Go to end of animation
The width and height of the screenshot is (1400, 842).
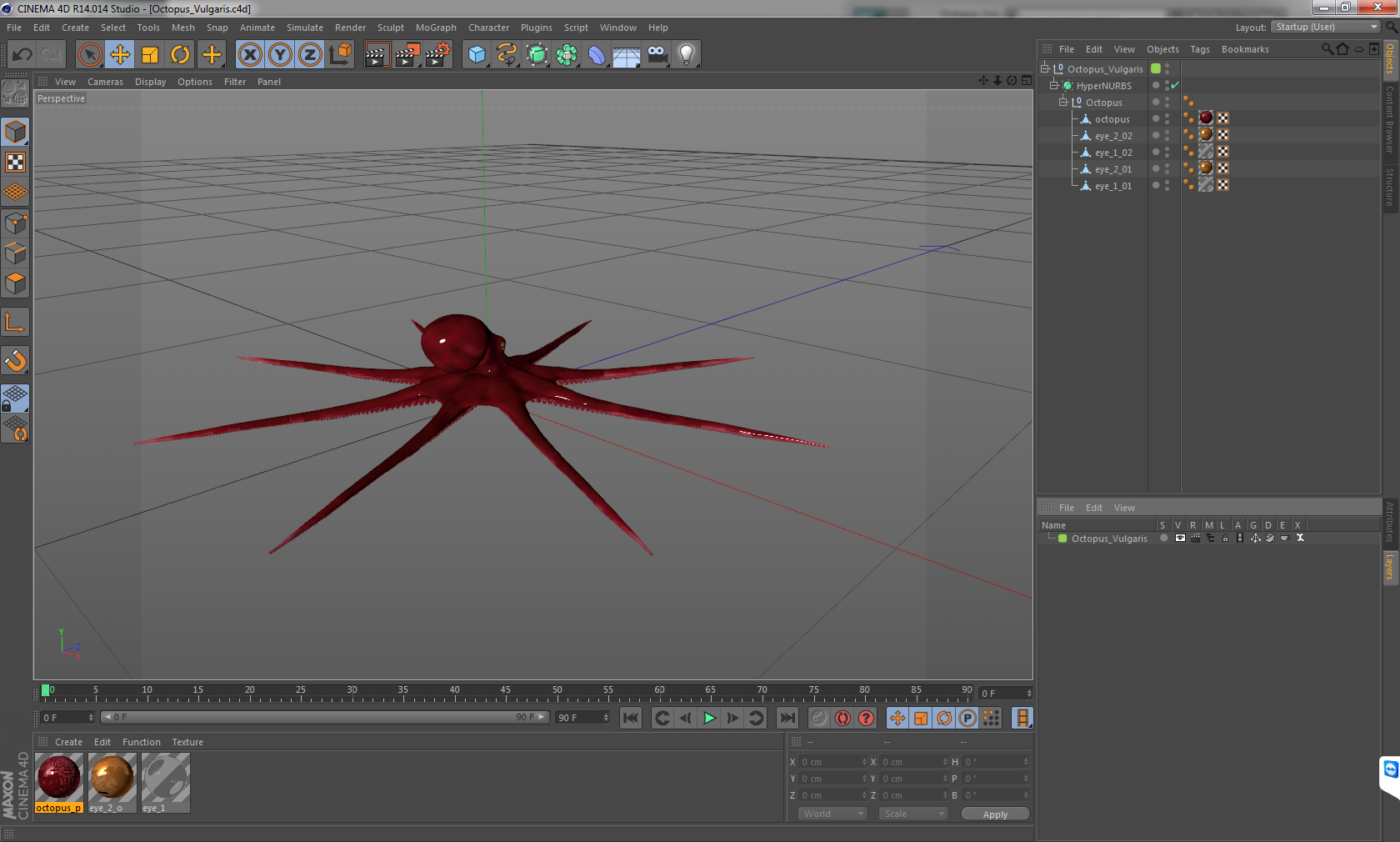[x=787, y=718]
